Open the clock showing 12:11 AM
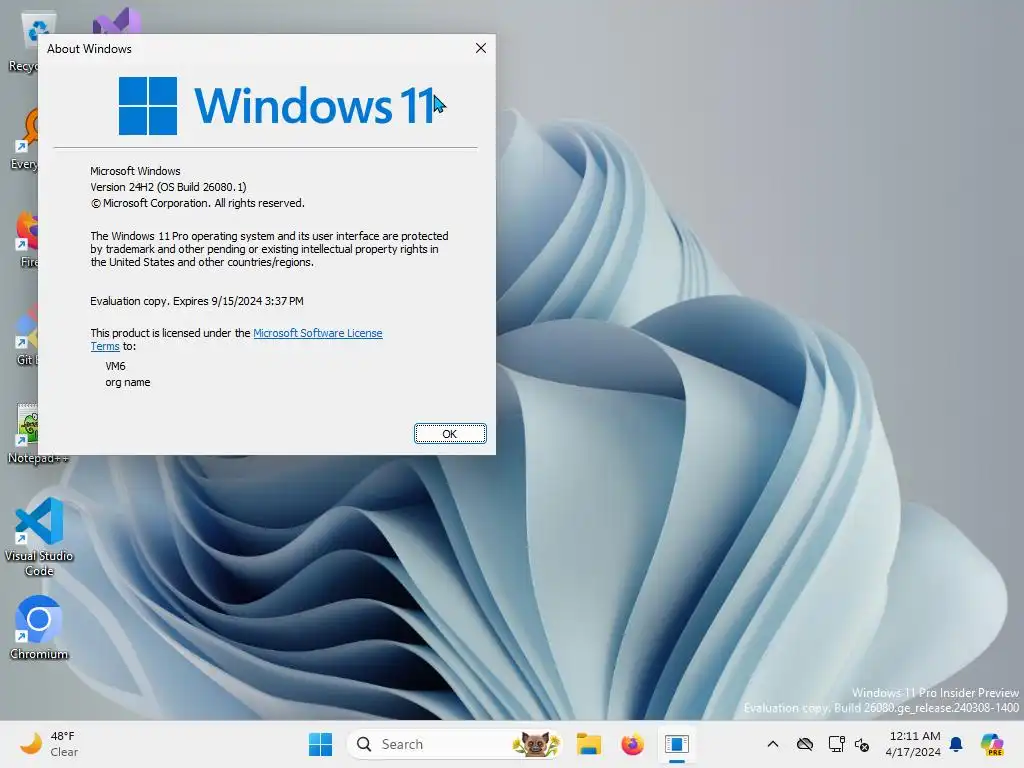The image size is (1024, 768). coord(914,736)
